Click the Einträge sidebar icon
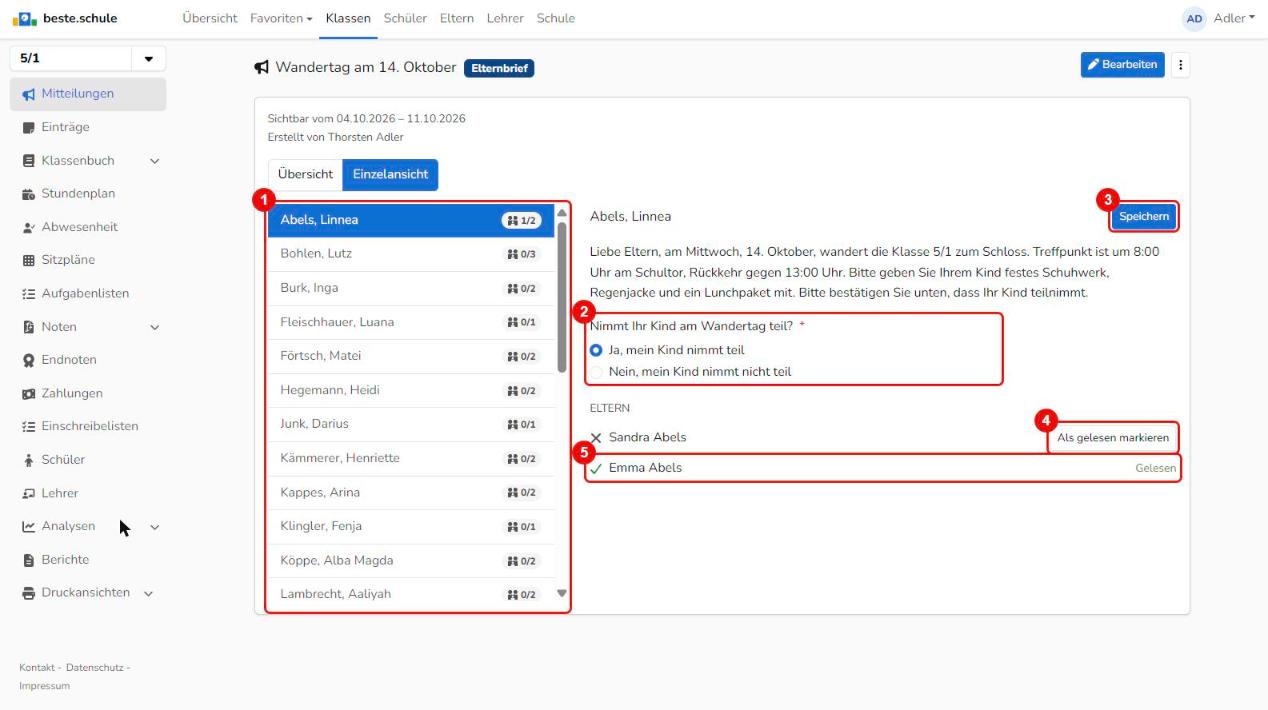Screen dimensions: 1268x710 coord(28,127)
